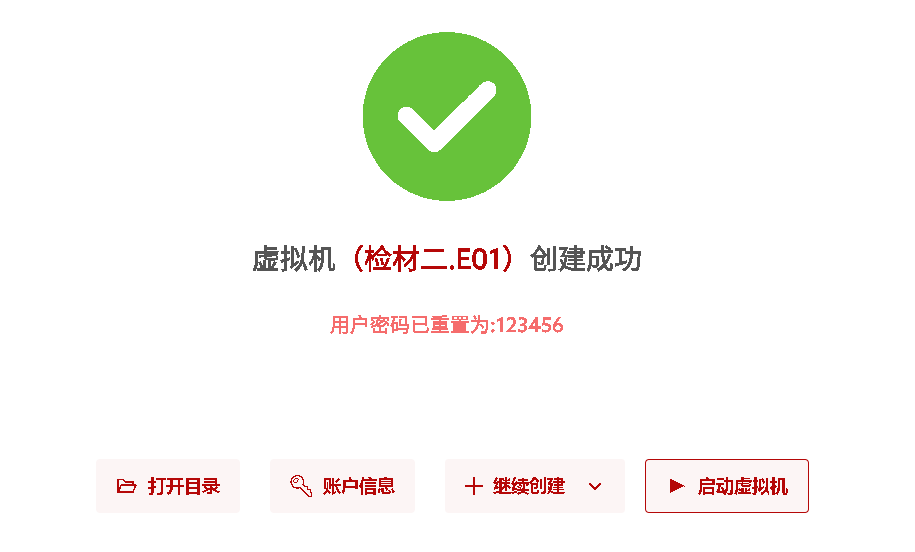Expand the 继续创建 chevron dropdown arrow
The height and width of the screenshot is (552, 915).
coord(595,486)
